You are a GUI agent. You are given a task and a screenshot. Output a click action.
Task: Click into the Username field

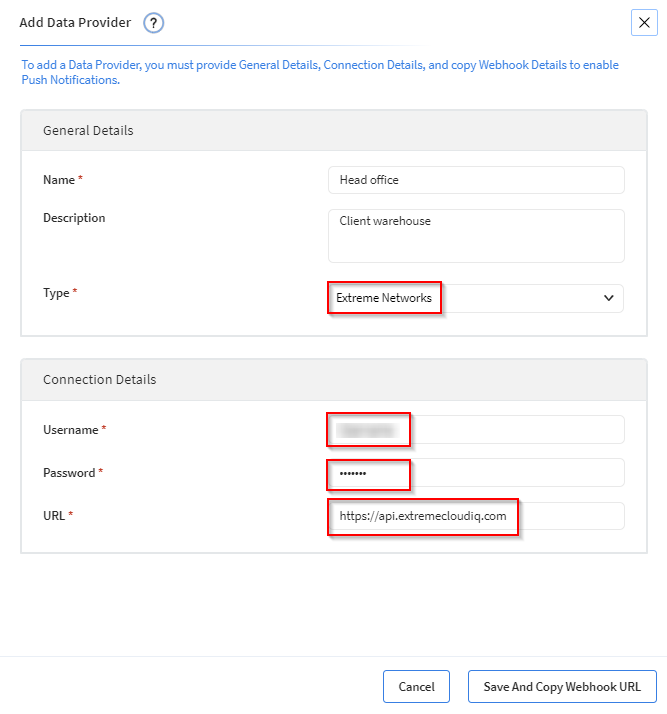click(x=476, y=429)
